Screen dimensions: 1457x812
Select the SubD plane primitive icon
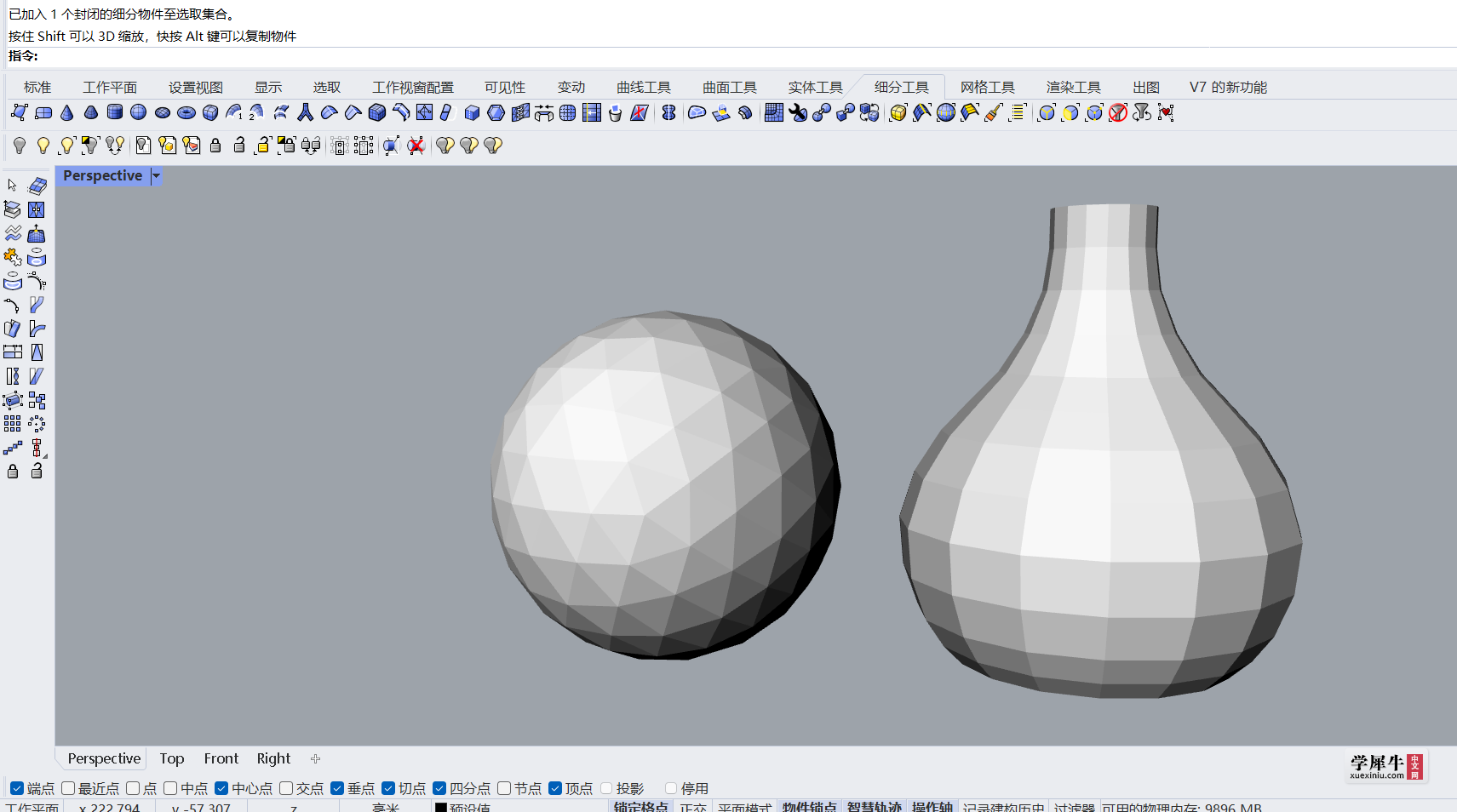[43, 112]
